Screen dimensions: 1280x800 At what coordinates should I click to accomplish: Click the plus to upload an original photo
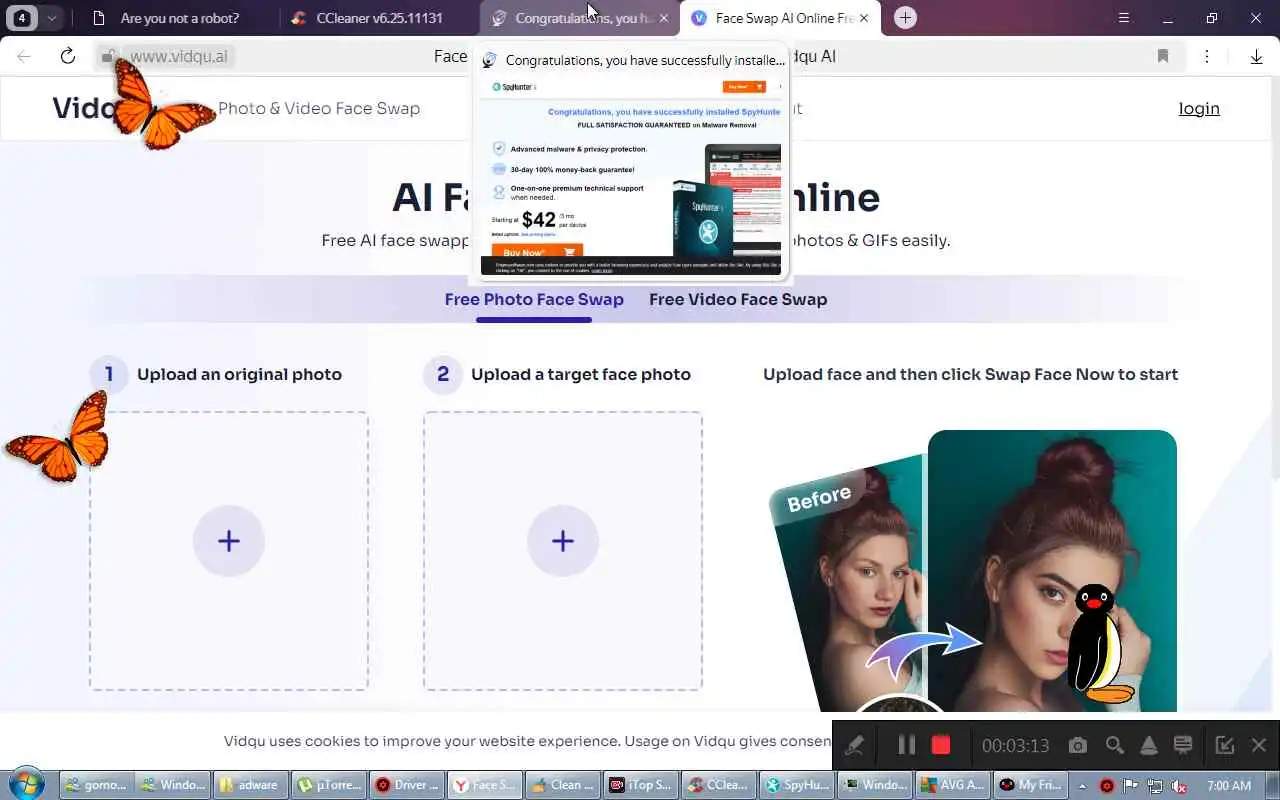tap(229, 541)
